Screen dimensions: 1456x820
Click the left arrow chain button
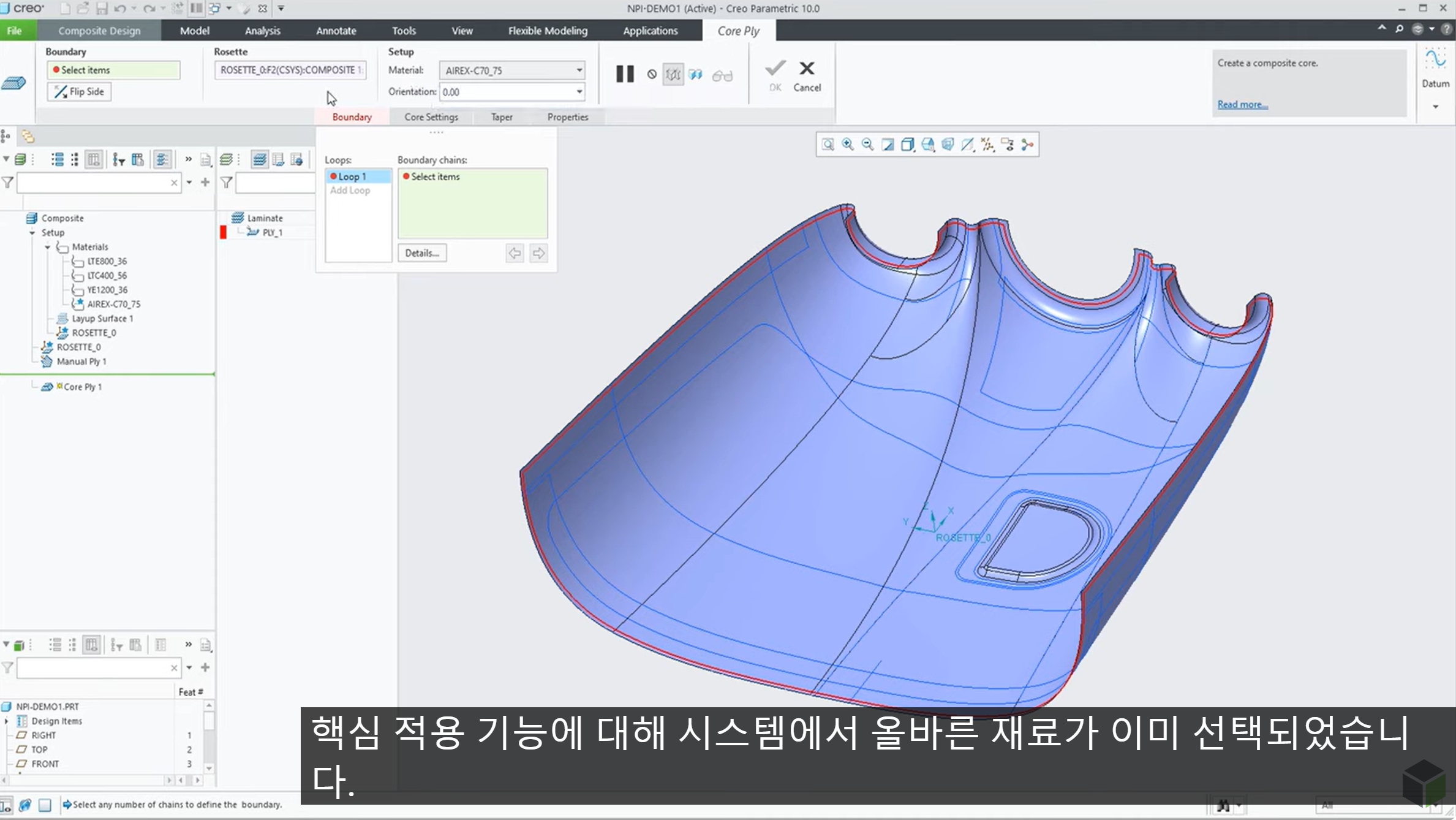coord(515,253)
